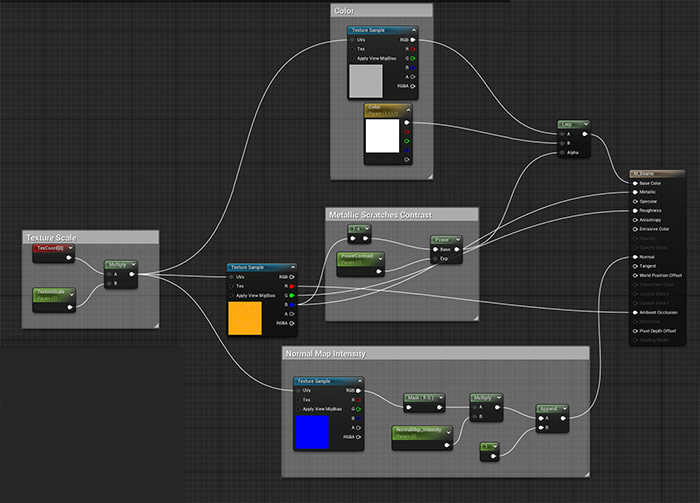Image resolution: width=700 pixels, height=503 pixels.
Task: Click the Ambient Occlusion input pin
Action: pyautogui.click(x=634, y=312)
